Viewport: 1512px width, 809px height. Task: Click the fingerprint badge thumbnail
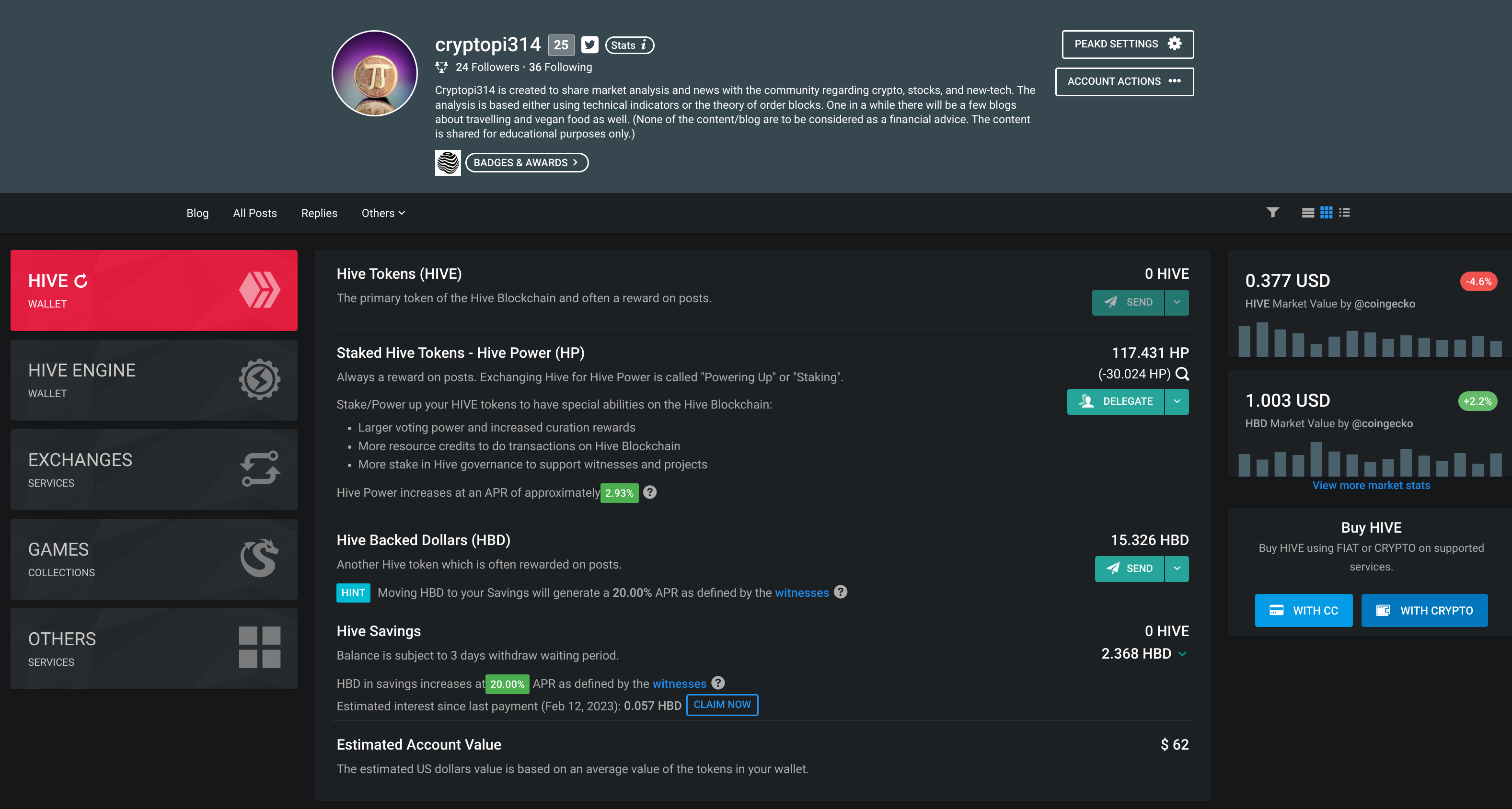pyautogui.click(x=448, y=162)
